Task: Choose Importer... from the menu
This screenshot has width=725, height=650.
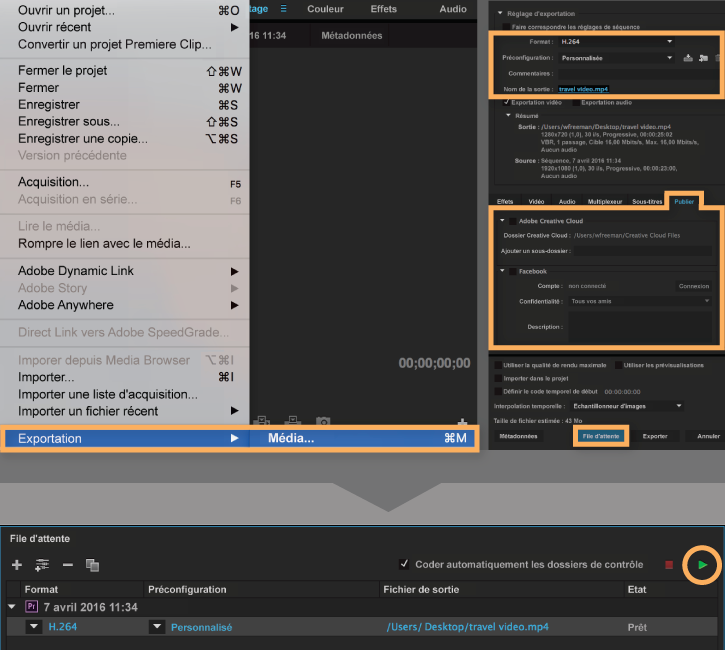Action: [125, 377]
